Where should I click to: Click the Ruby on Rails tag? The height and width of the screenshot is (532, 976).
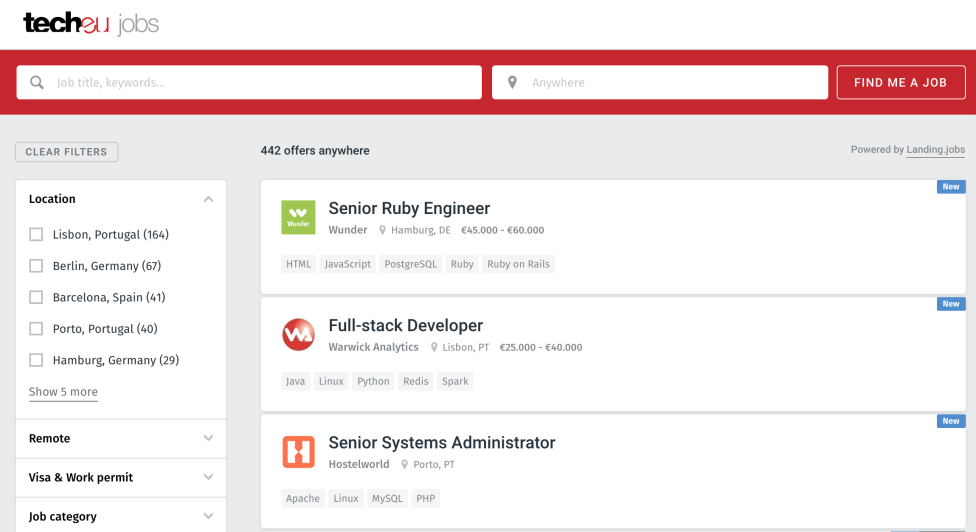pyautogui.click(x=518, y=264)
